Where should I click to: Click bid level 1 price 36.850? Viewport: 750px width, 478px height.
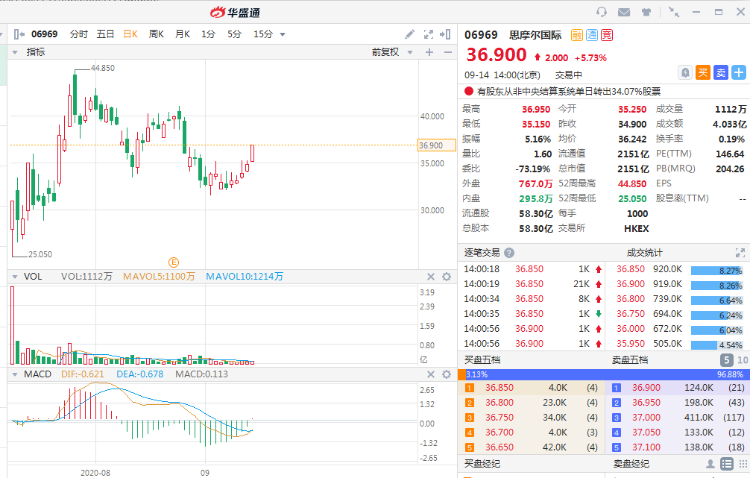[499, 388]
